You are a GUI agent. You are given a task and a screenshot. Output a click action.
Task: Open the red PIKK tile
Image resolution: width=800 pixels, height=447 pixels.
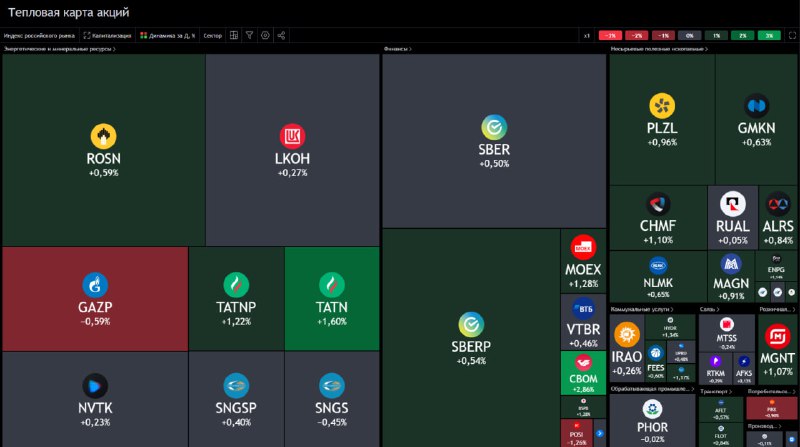(x=771, y=408)
